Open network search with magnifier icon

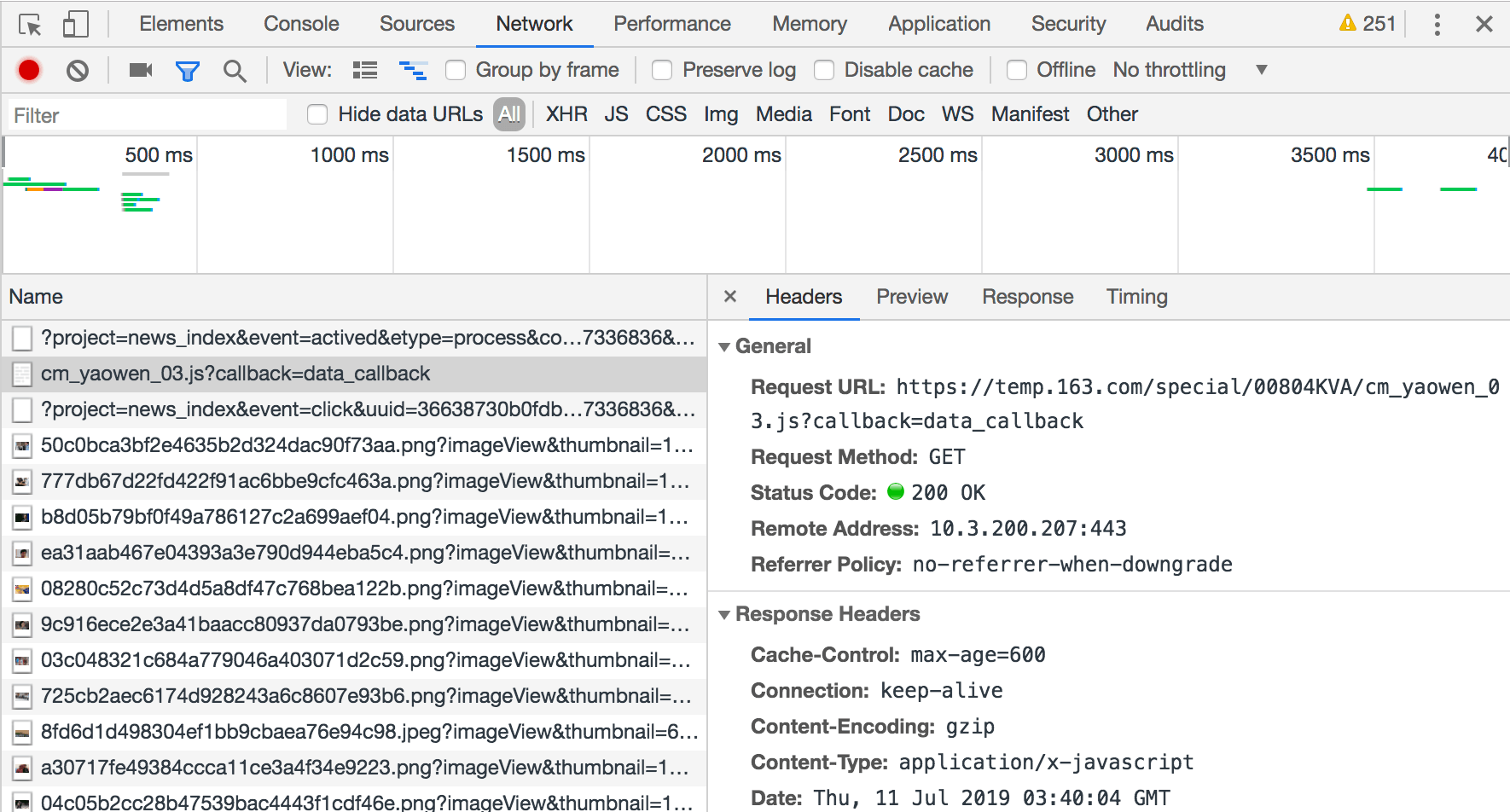click(x=235, y=71)
